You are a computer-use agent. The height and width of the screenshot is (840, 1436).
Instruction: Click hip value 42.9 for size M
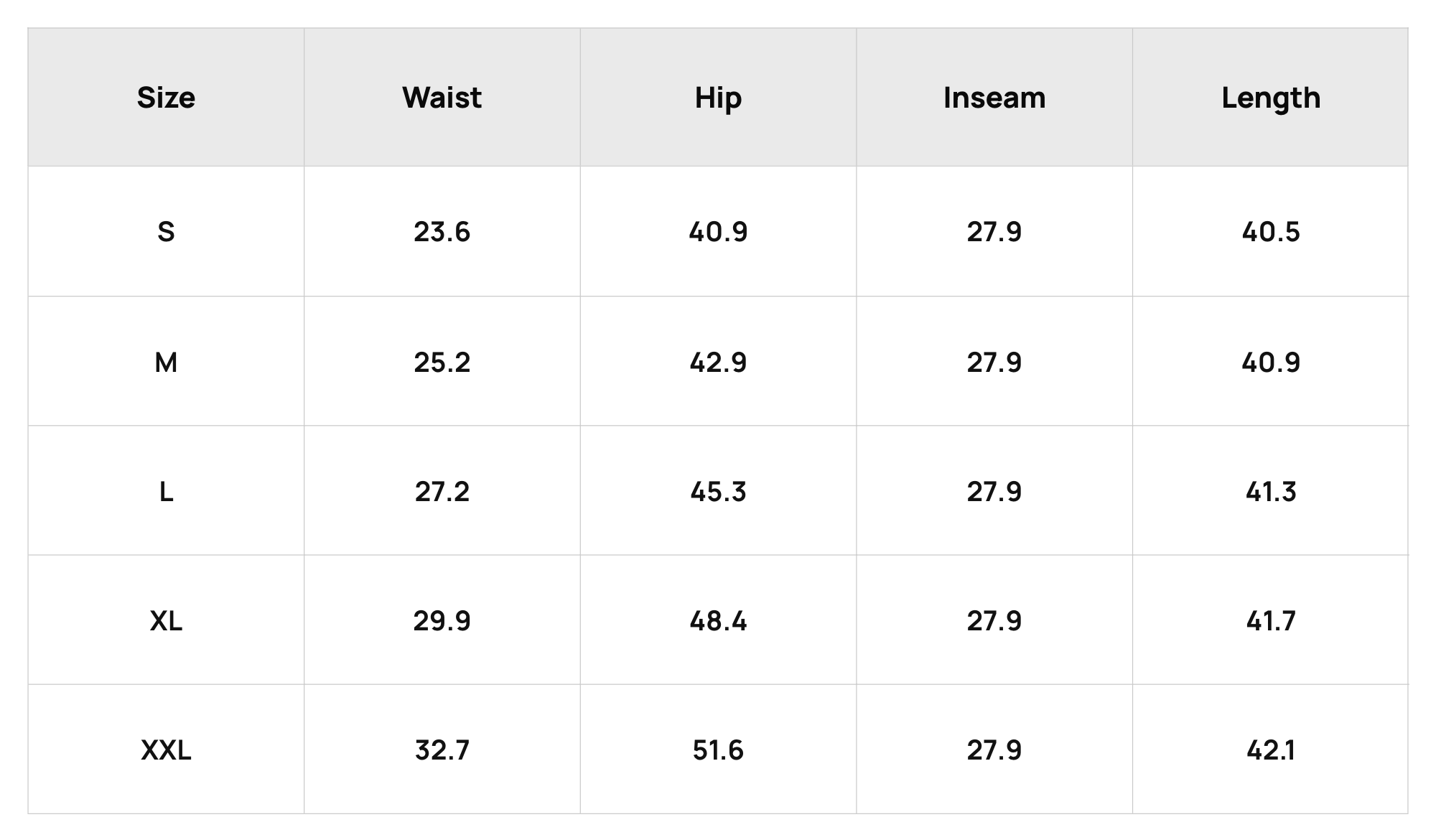coord(718,363)
